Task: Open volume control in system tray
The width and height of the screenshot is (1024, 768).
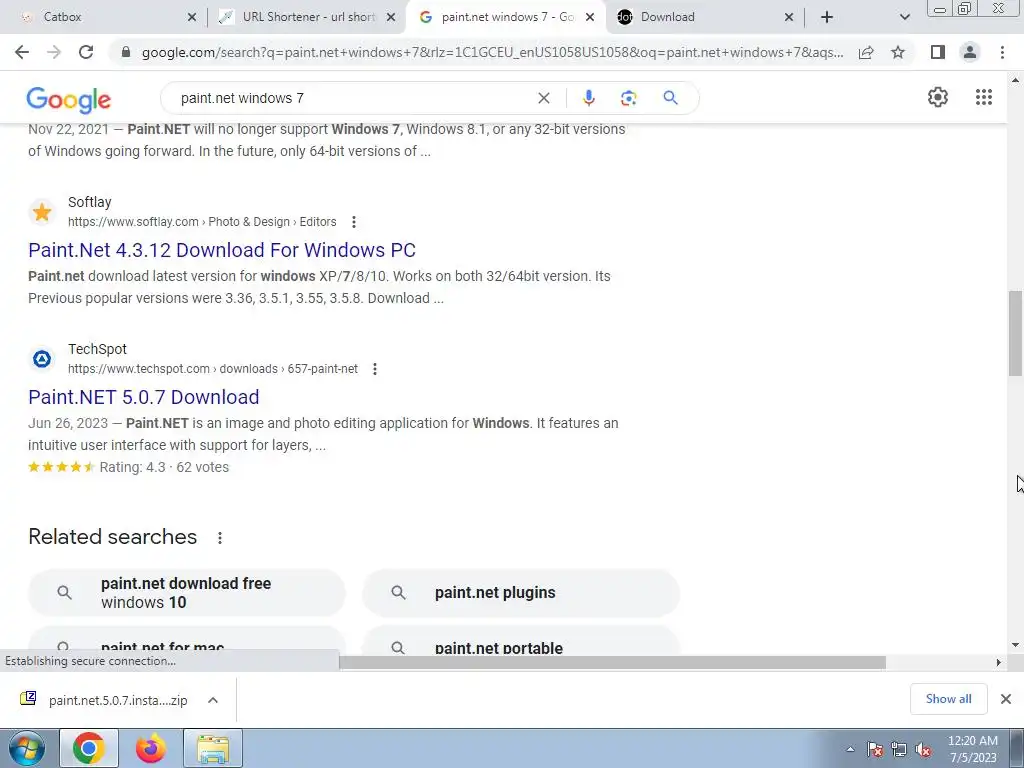Action: point(923,749)
